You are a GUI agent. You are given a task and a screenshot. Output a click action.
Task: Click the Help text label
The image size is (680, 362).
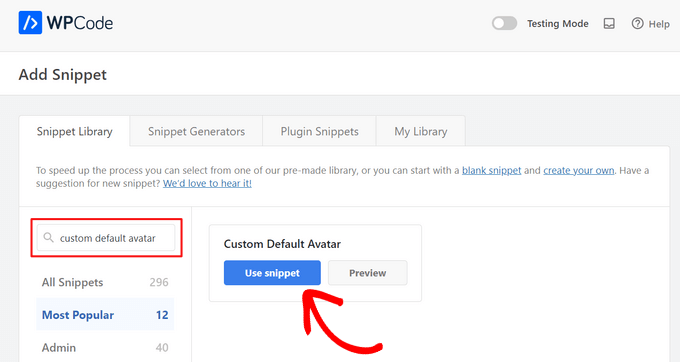(659, 24)
